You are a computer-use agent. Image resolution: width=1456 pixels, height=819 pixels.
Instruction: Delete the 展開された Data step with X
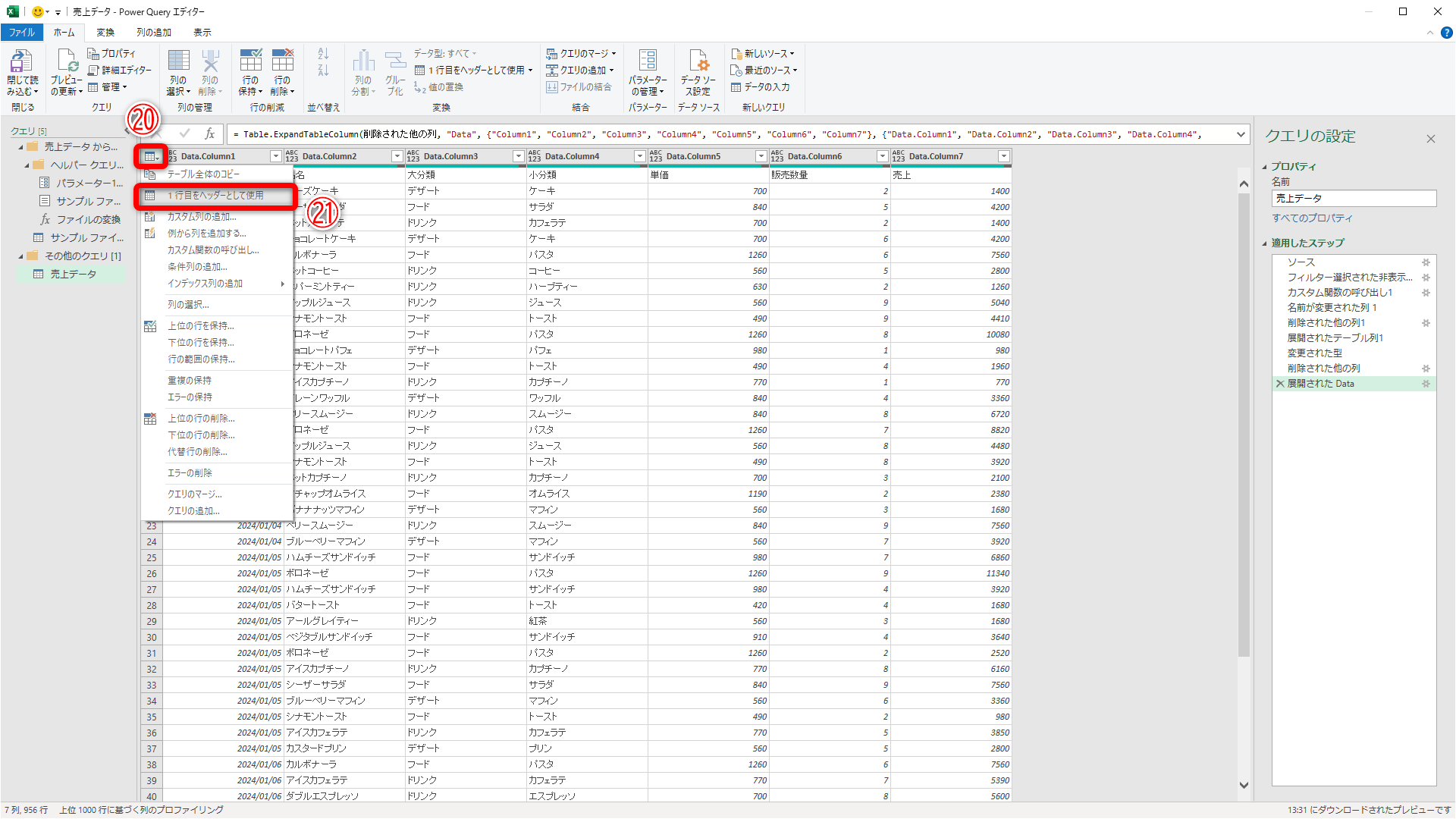click(x=1280, y=384)
